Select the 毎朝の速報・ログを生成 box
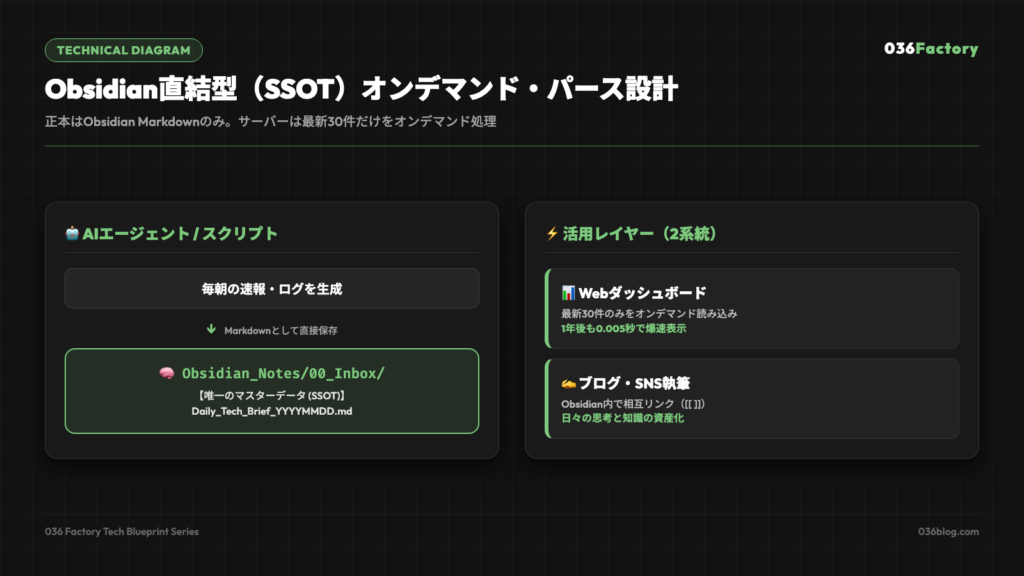The height and width of the screenshot is (576, 1024). click(272, 289)
